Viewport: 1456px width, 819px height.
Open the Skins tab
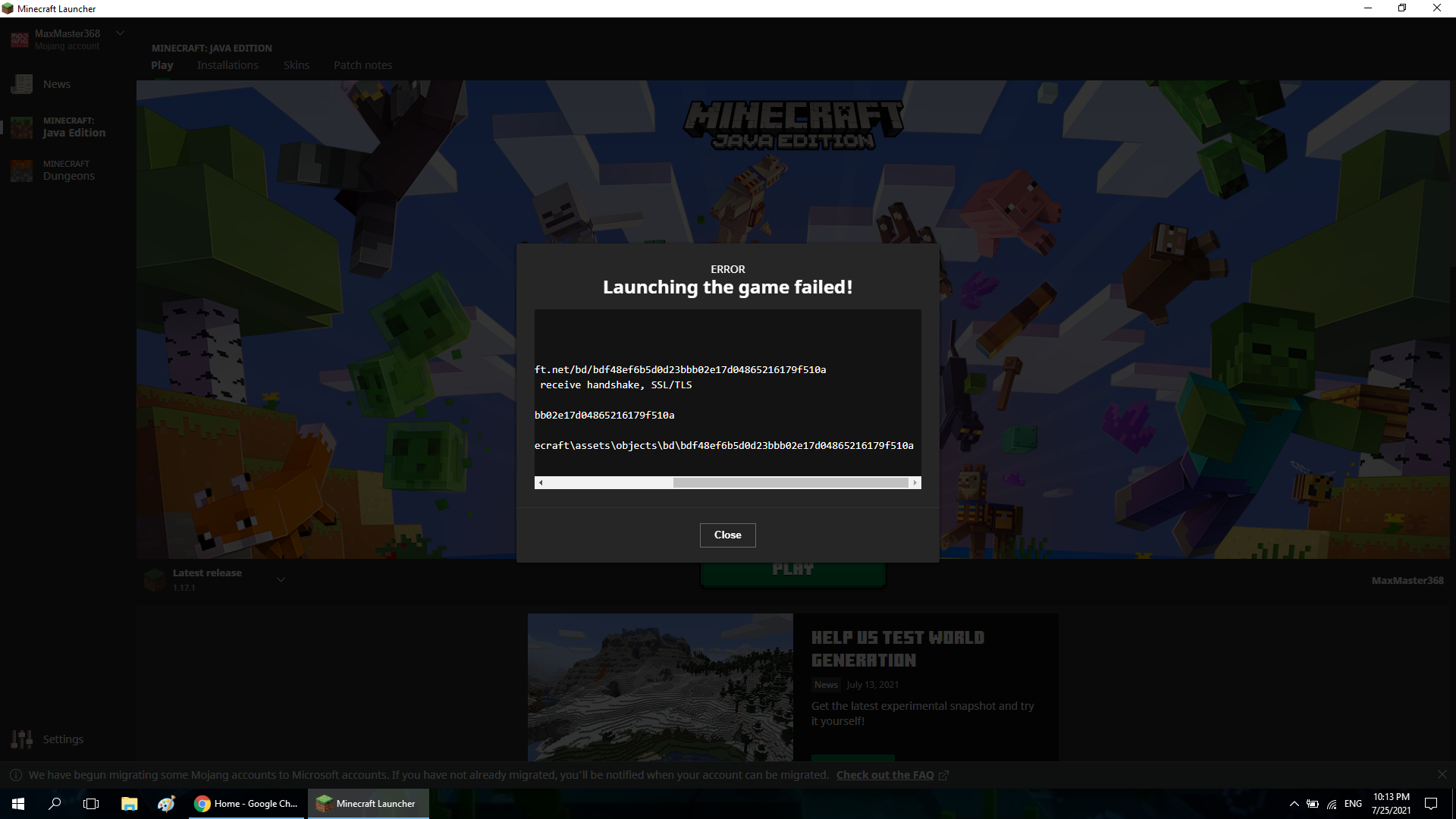297,65
